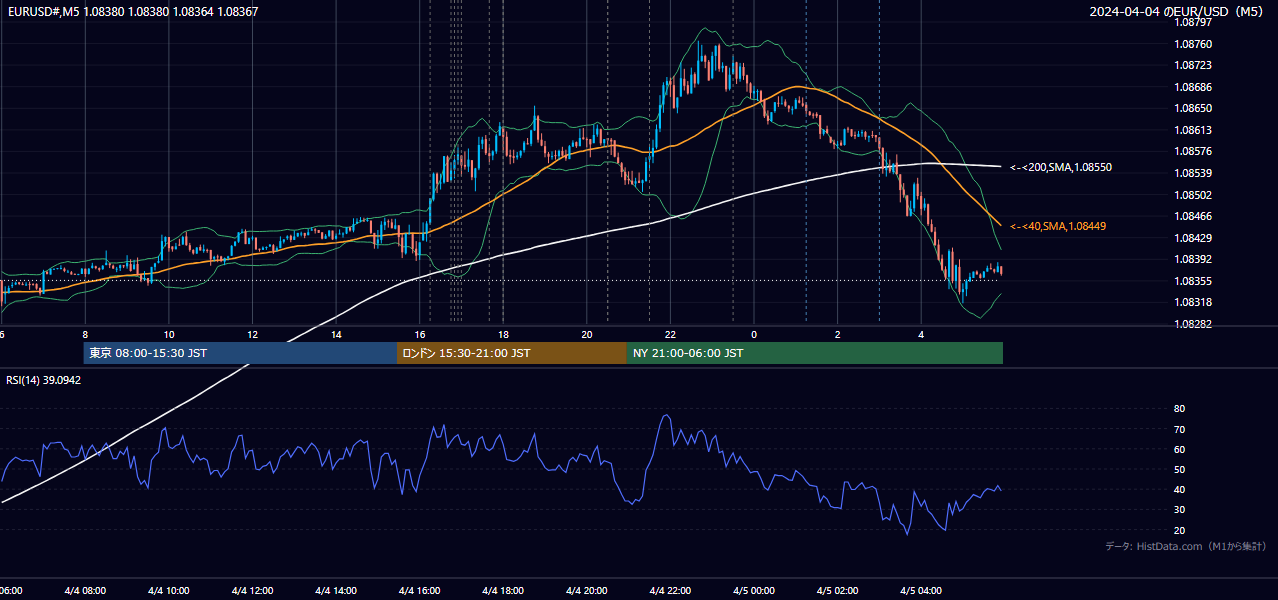
Task: Click the 70 level on the RSI scale
Action: tap(1179, 429)
